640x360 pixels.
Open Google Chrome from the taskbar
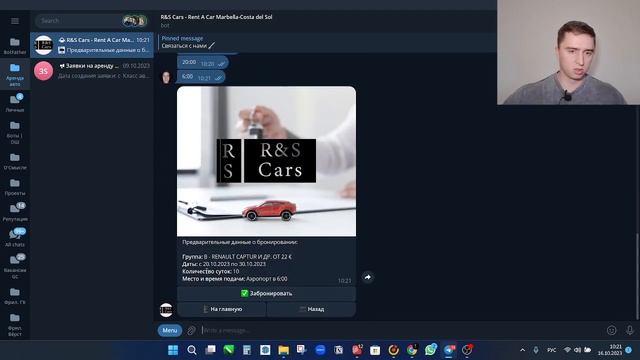(x=412, y=350)
